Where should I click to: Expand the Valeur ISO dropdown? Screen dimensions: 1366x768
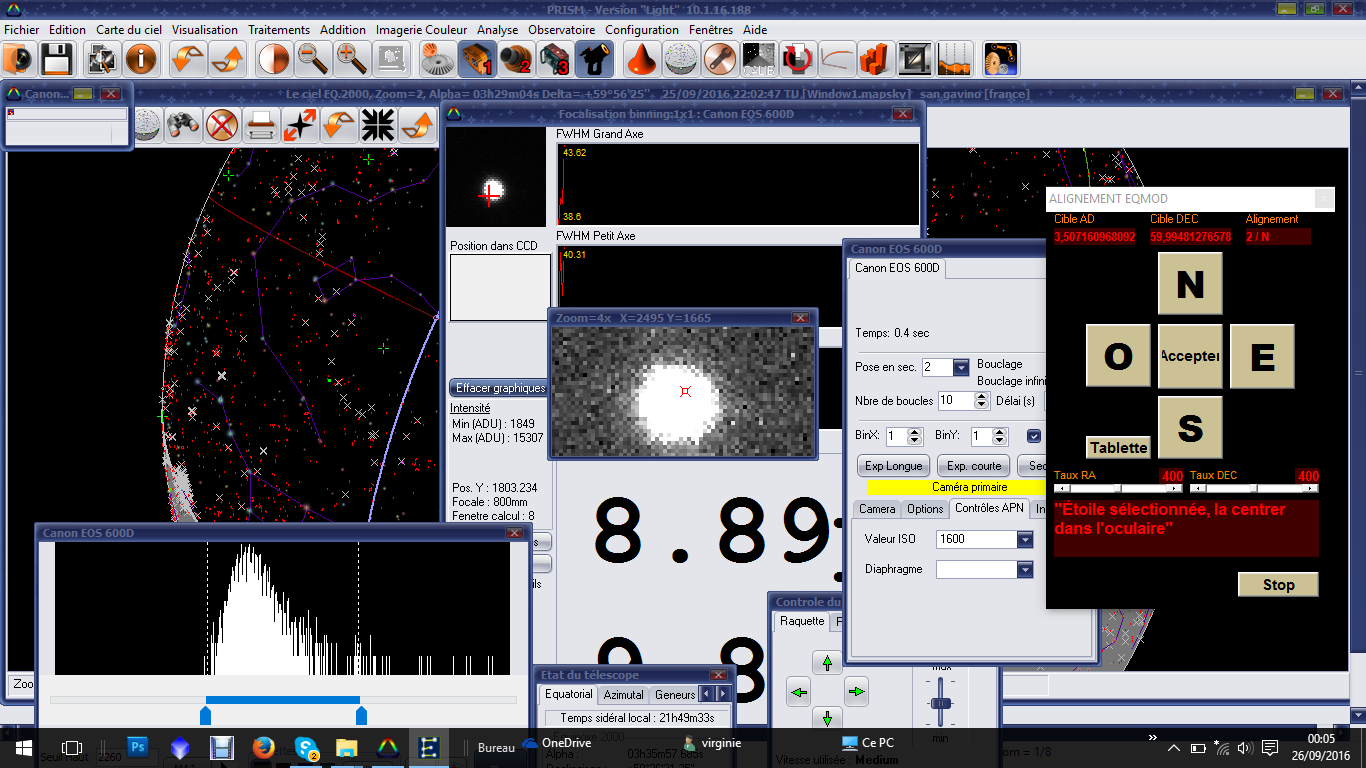pos(1024,540)
